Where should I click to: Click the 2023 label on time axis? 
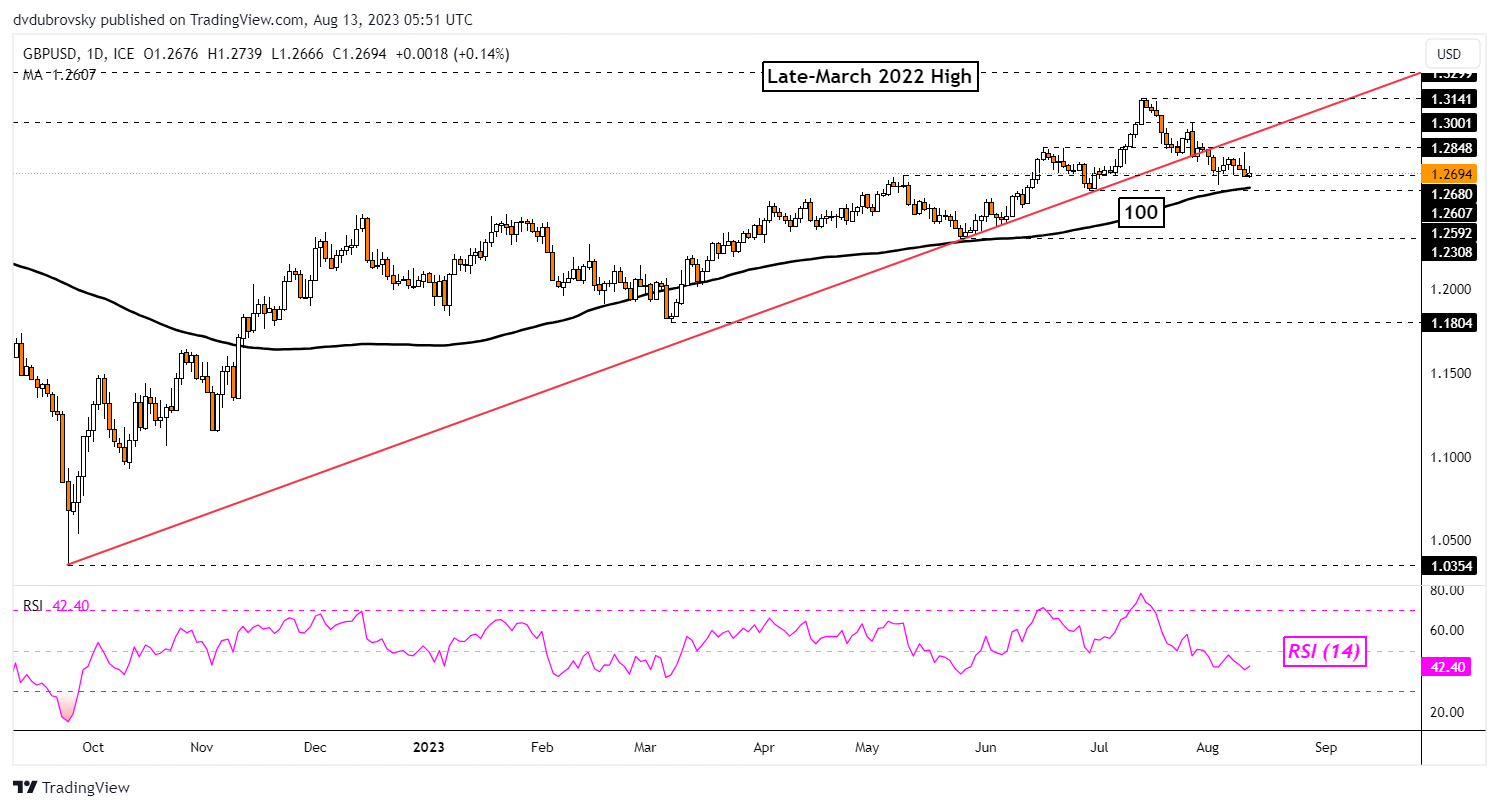coord(428,746)
